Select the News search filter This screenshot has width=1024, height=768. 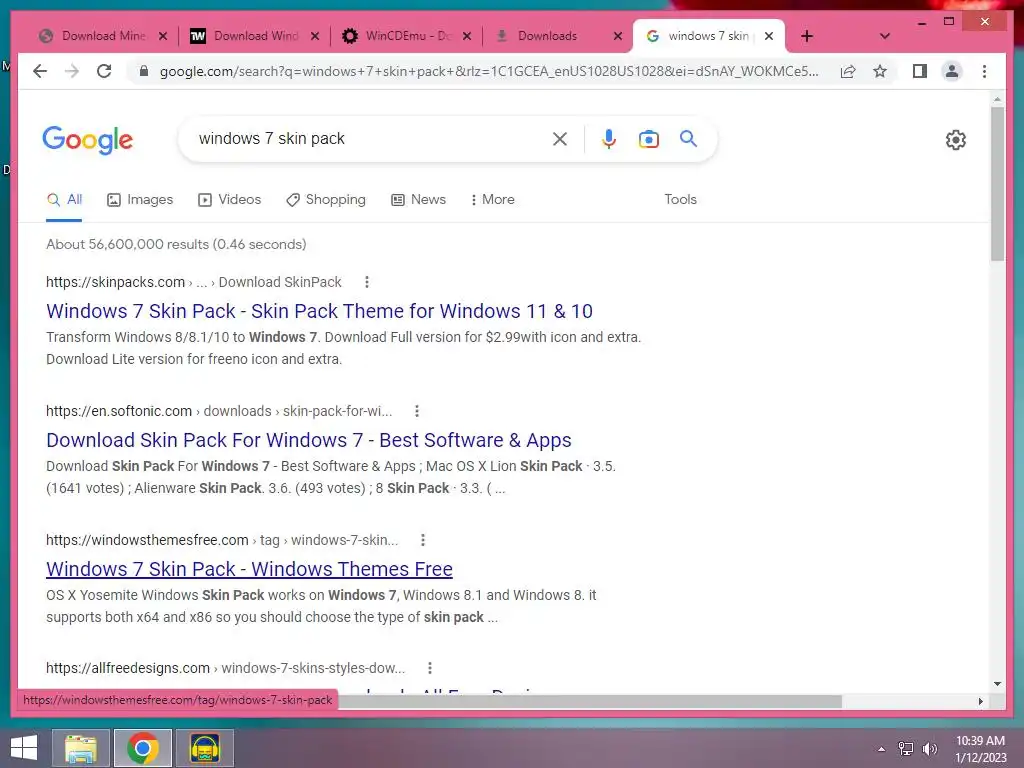[419, 199]
